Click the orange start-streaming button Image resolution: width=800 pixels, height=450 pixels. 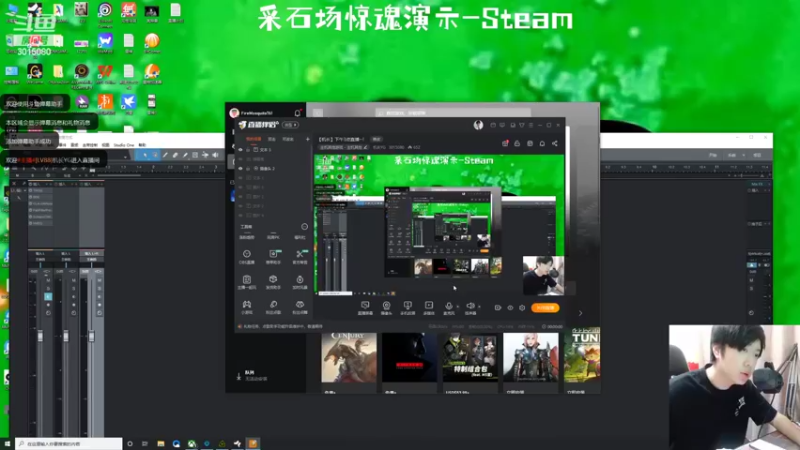[545, 308]
